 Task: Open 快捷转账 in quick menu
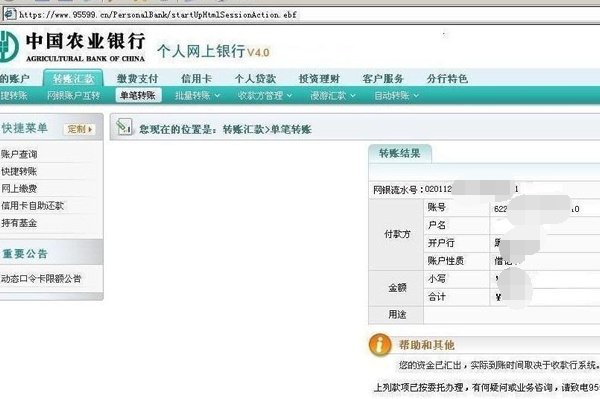(x=19, y=171)
